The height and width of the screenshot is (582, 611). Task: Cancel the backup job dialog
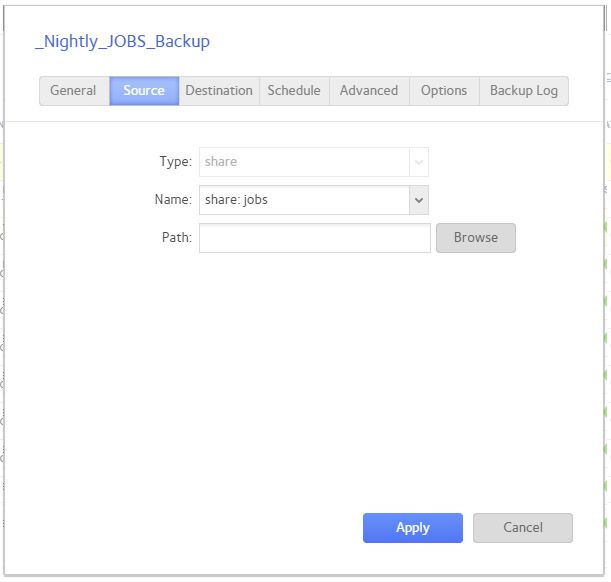[x=522, y=528]
